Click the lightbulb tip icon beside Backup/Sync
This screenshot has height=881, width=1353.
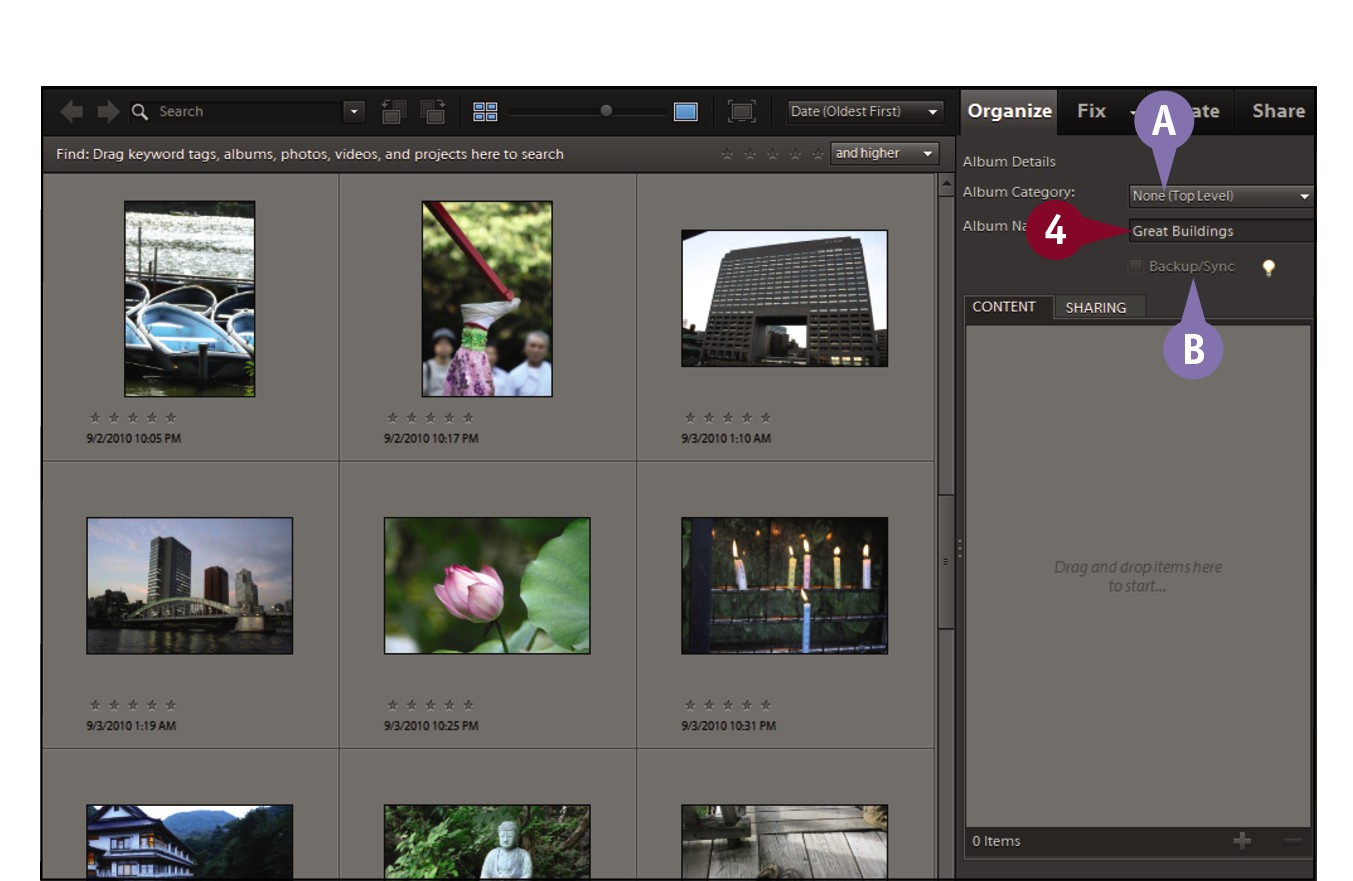point(1268,267)
